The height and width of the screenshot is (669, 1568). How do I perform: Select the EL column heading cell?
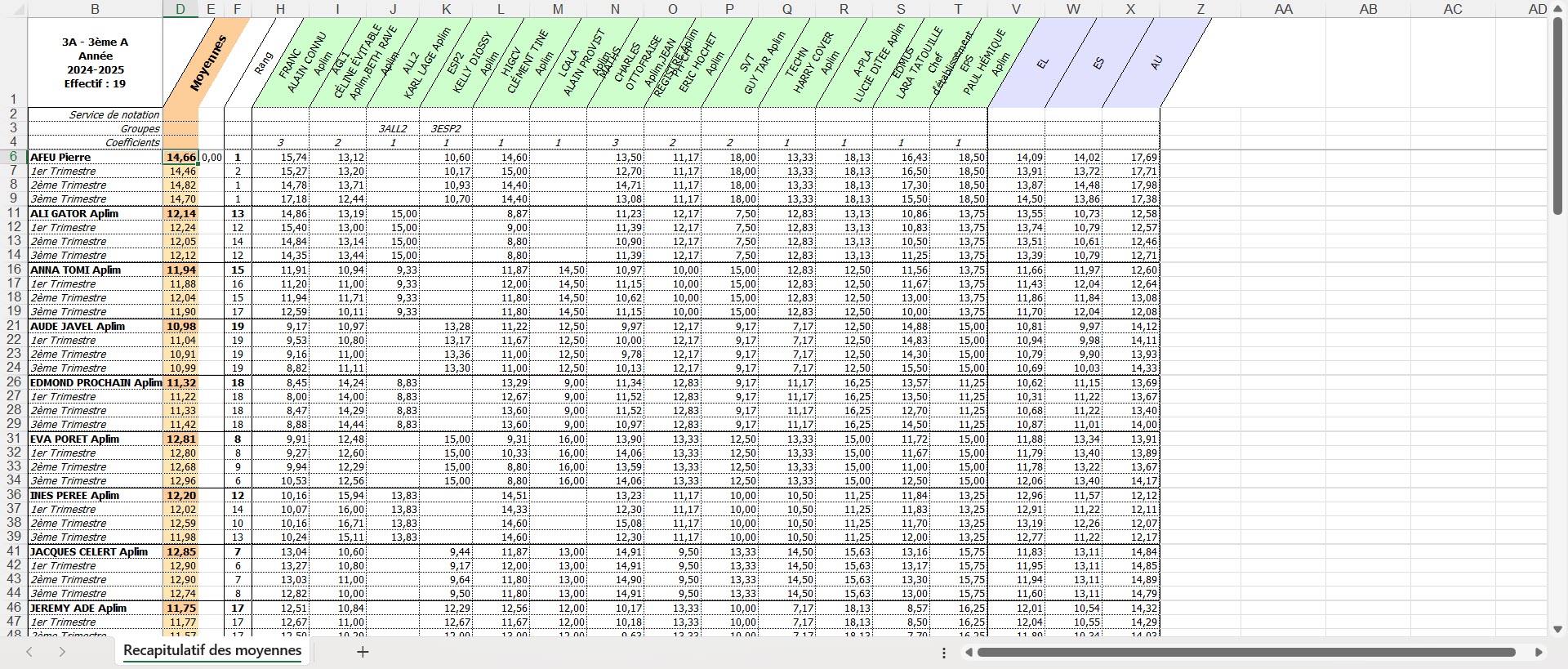click(x=1043, y=63)
